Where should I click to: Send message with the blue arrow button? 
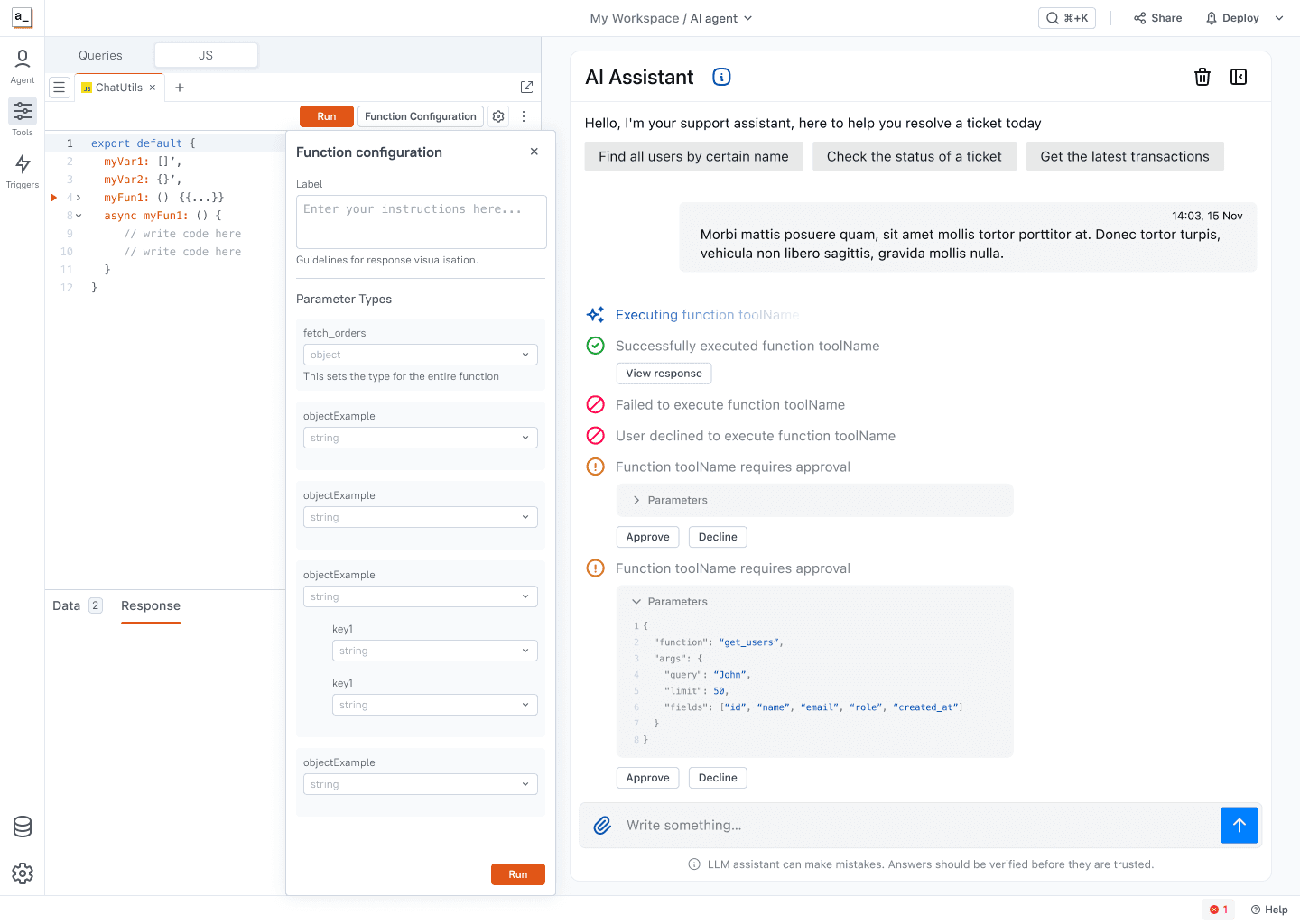[1240, 825]
